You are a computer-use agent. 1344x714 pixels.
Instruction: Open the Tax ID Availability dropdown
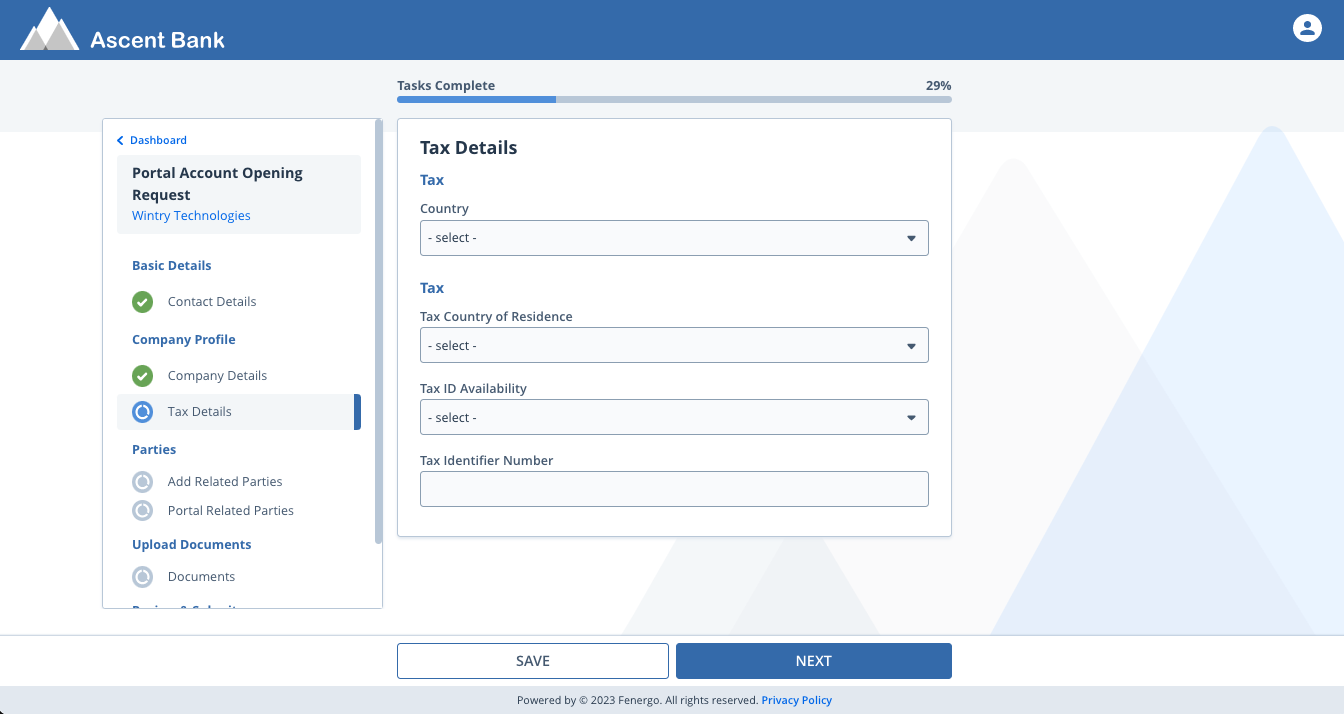click(x=674, y=417)
